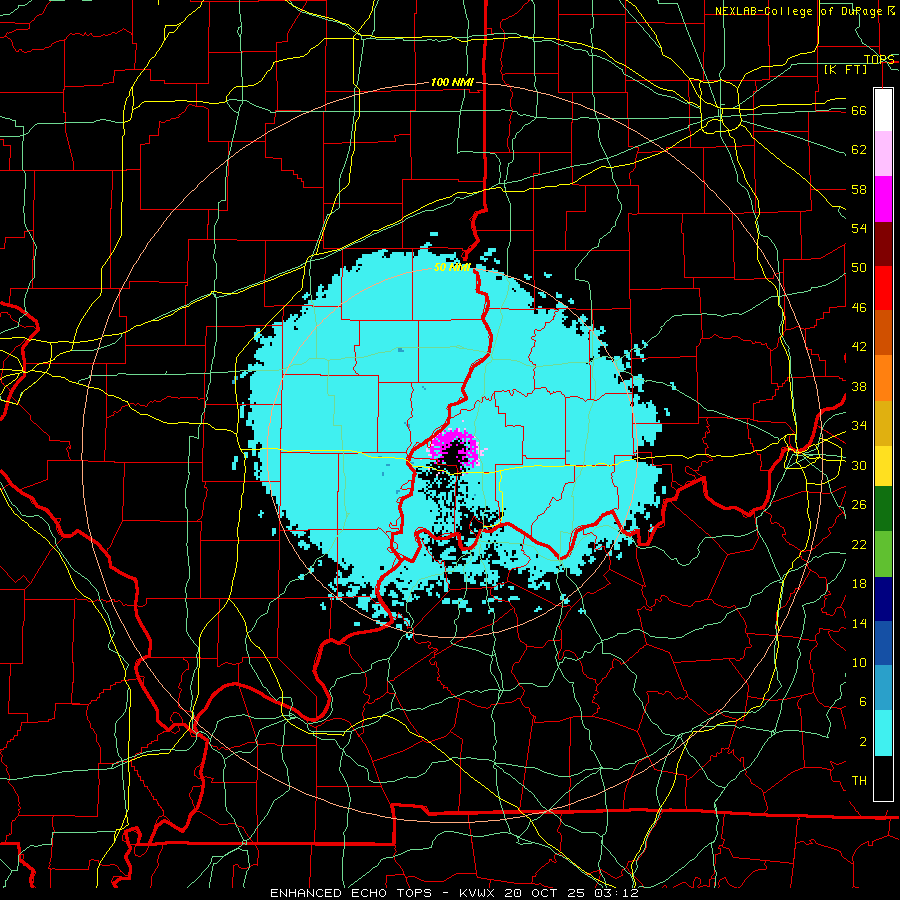Viewport: 900px width, 900px height.
Task: Click the "54" legend value
Action: point(859,228)
